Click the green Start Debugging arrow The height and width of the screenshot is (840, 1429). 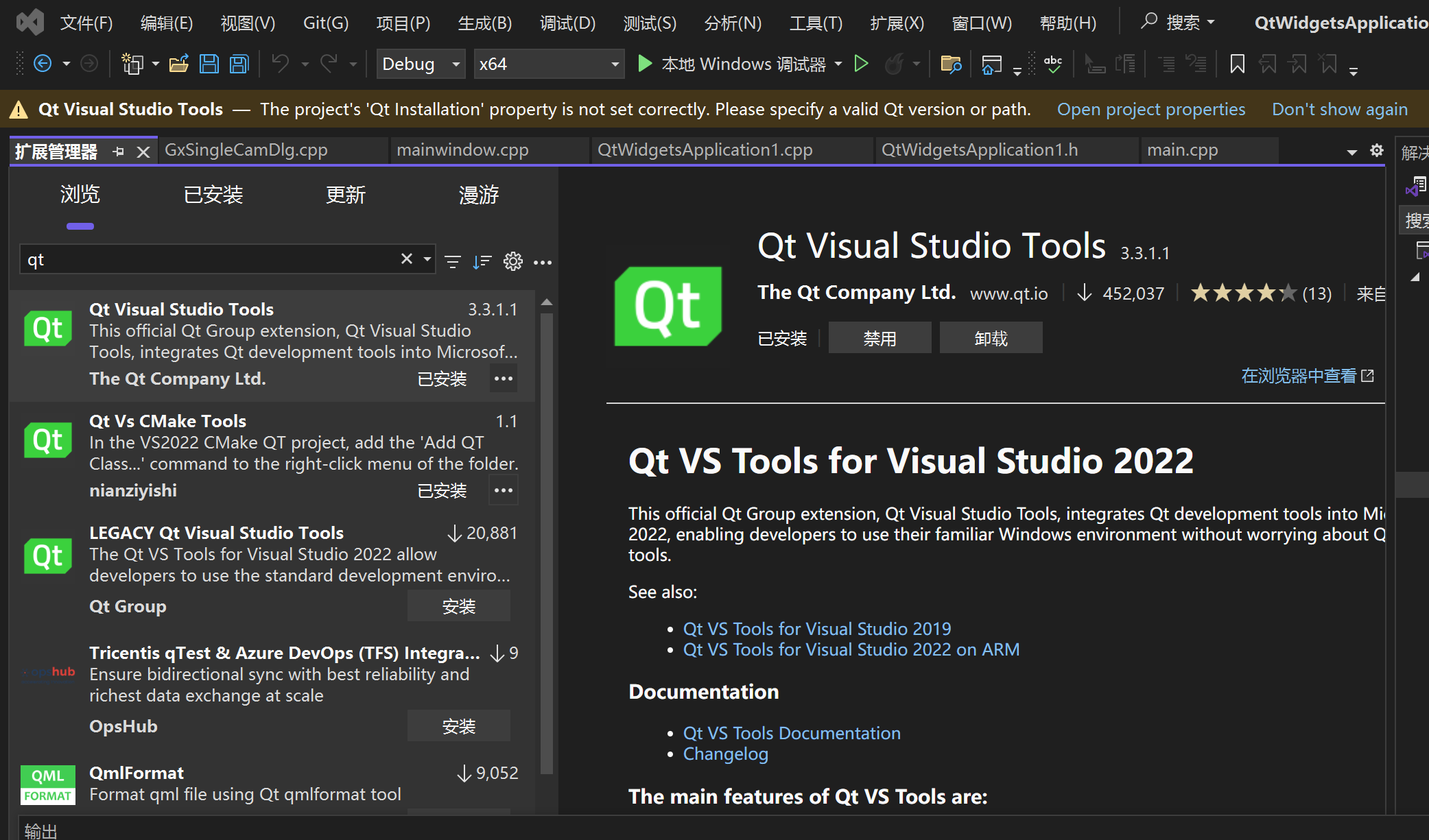pyautogui.click(x=644, y=64)
